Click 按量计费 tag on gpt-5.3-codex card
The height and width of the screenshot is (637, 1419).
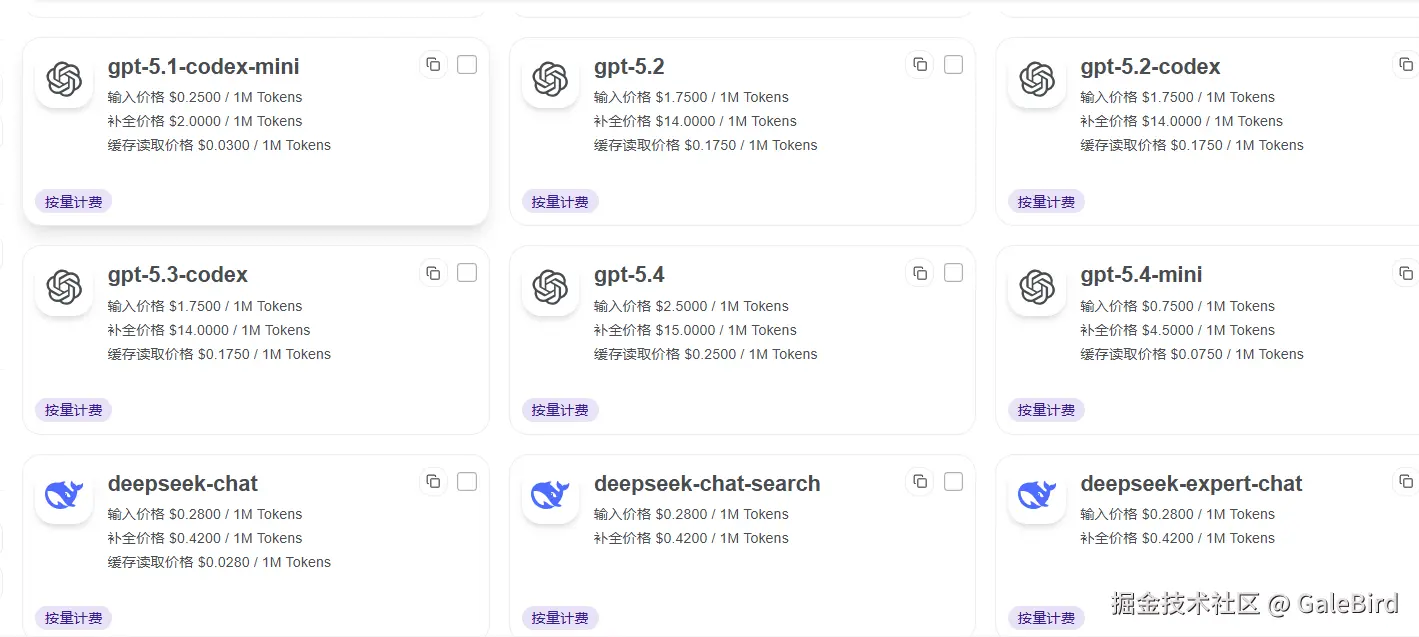click(x=73, y=410)
